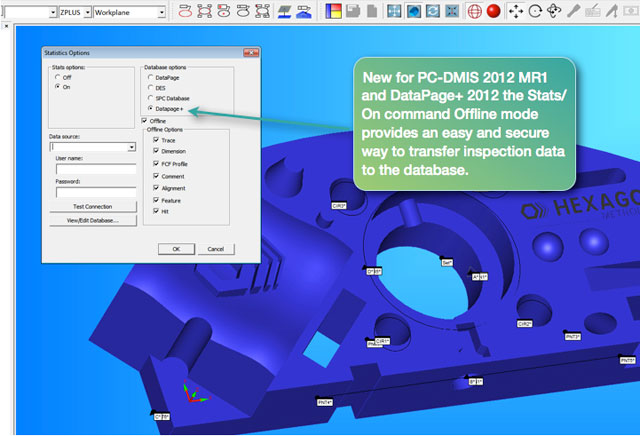Click the View/Edit Database button
Image resolution: width=640 pixels, height=436 pixels.
coord(93,220)
